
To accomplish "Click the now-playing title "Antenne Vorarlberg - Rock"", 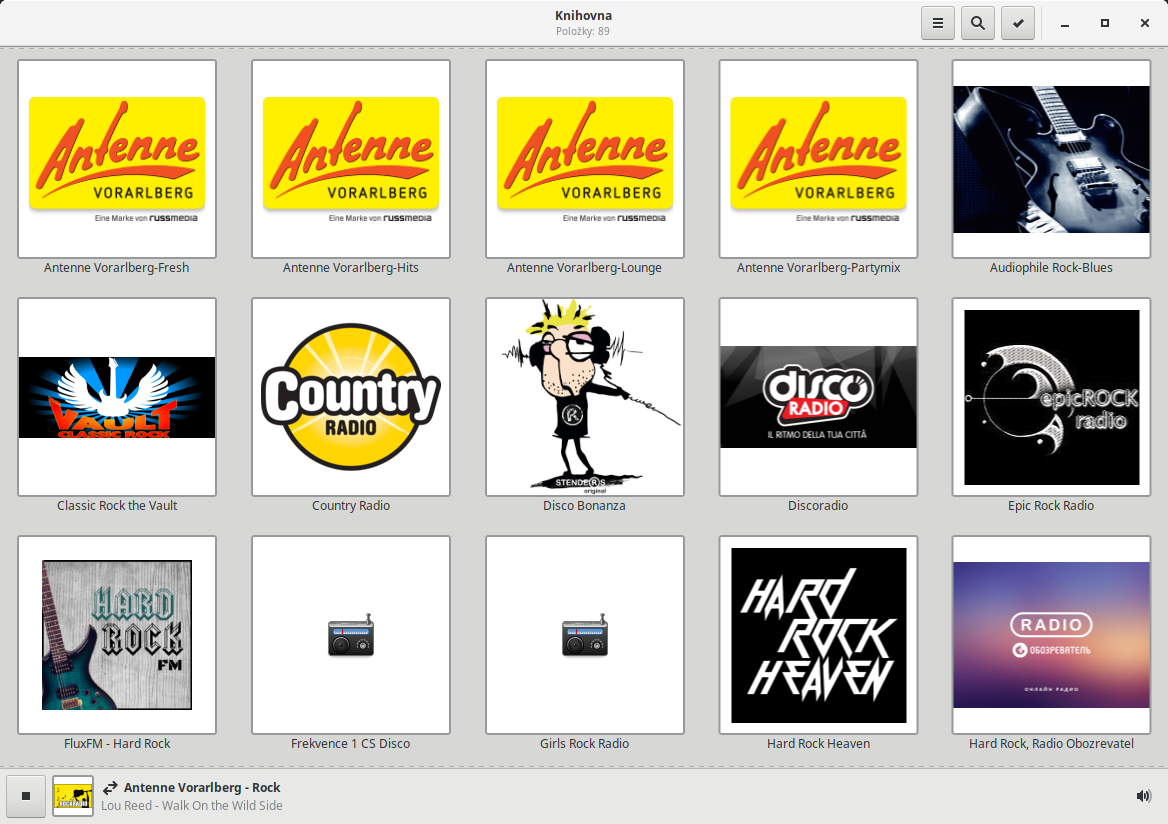I will [x=202, y=787].
